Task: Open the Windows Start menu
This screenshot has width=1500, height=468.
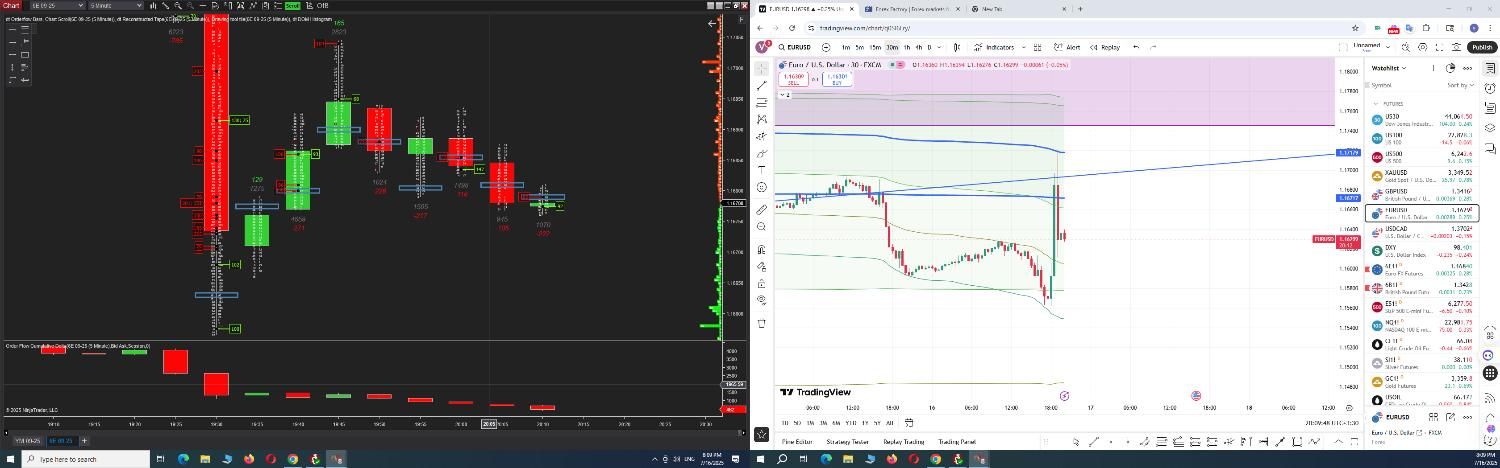Action: point(10,459)
